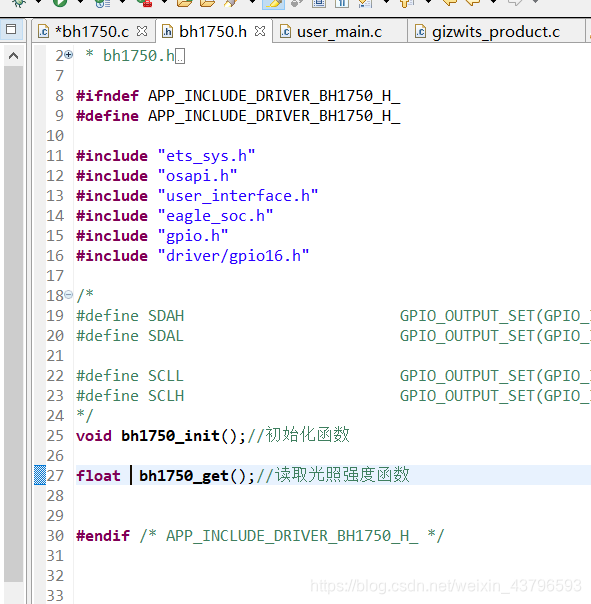The height and width of the screenshot is (604, 591).
Task: Click the restore view icon left of tabs
Action: coord(11,29)
